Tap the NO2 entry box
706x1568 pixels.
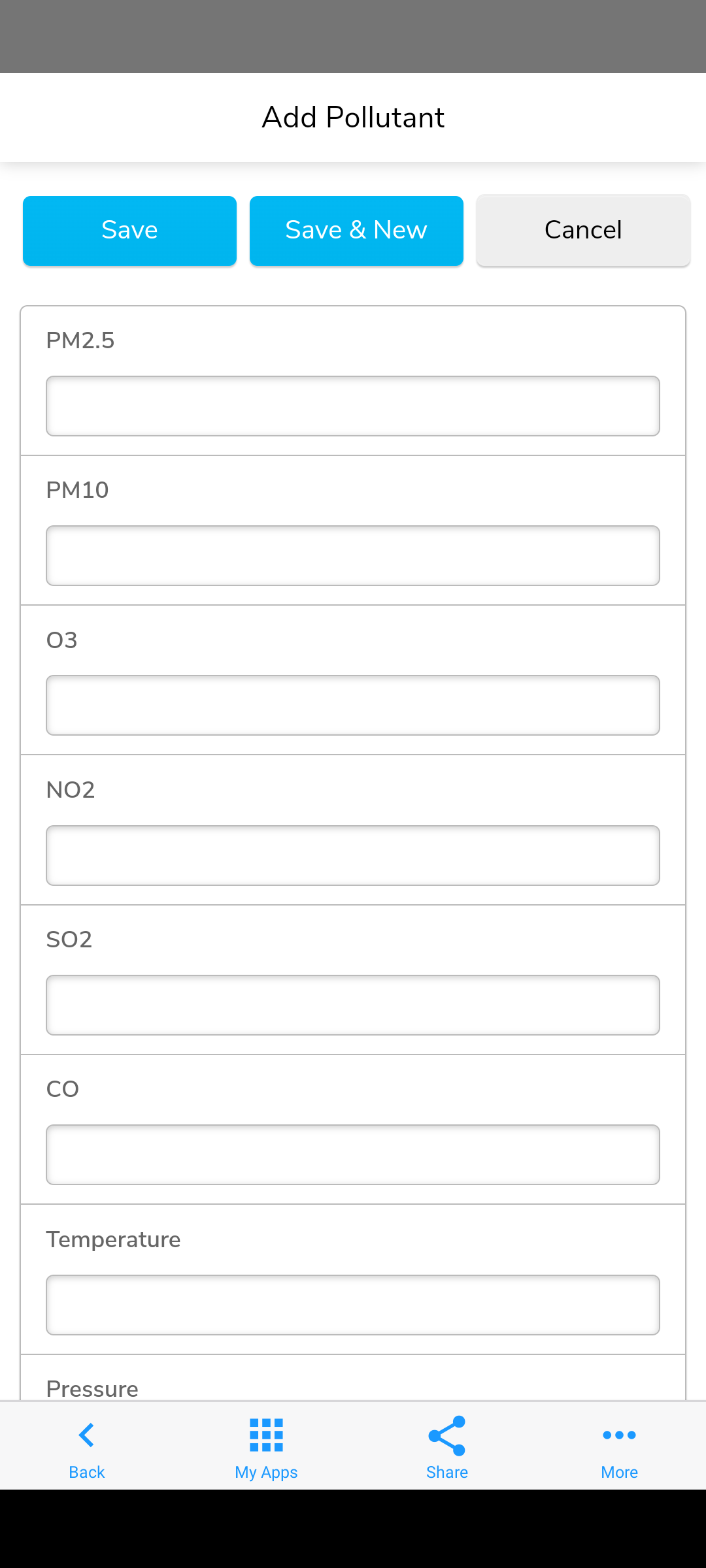pos(353,855)
